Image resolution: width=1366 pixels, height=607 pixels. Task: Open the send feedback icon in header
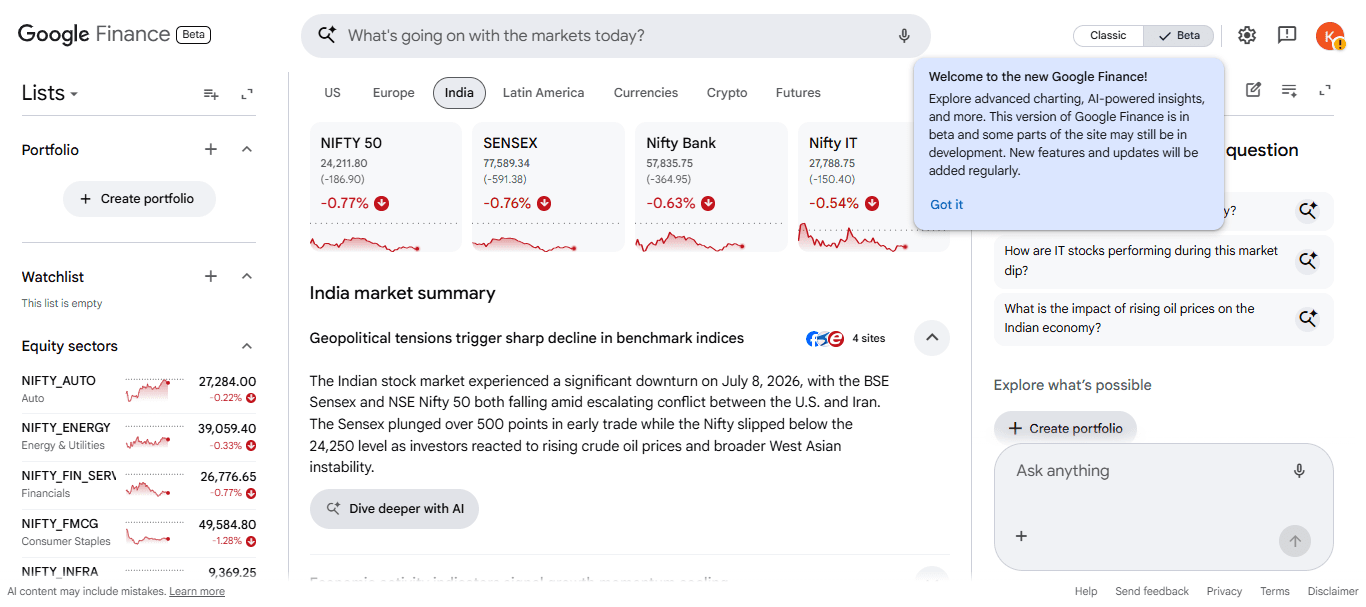click(x=1287, y=36)
